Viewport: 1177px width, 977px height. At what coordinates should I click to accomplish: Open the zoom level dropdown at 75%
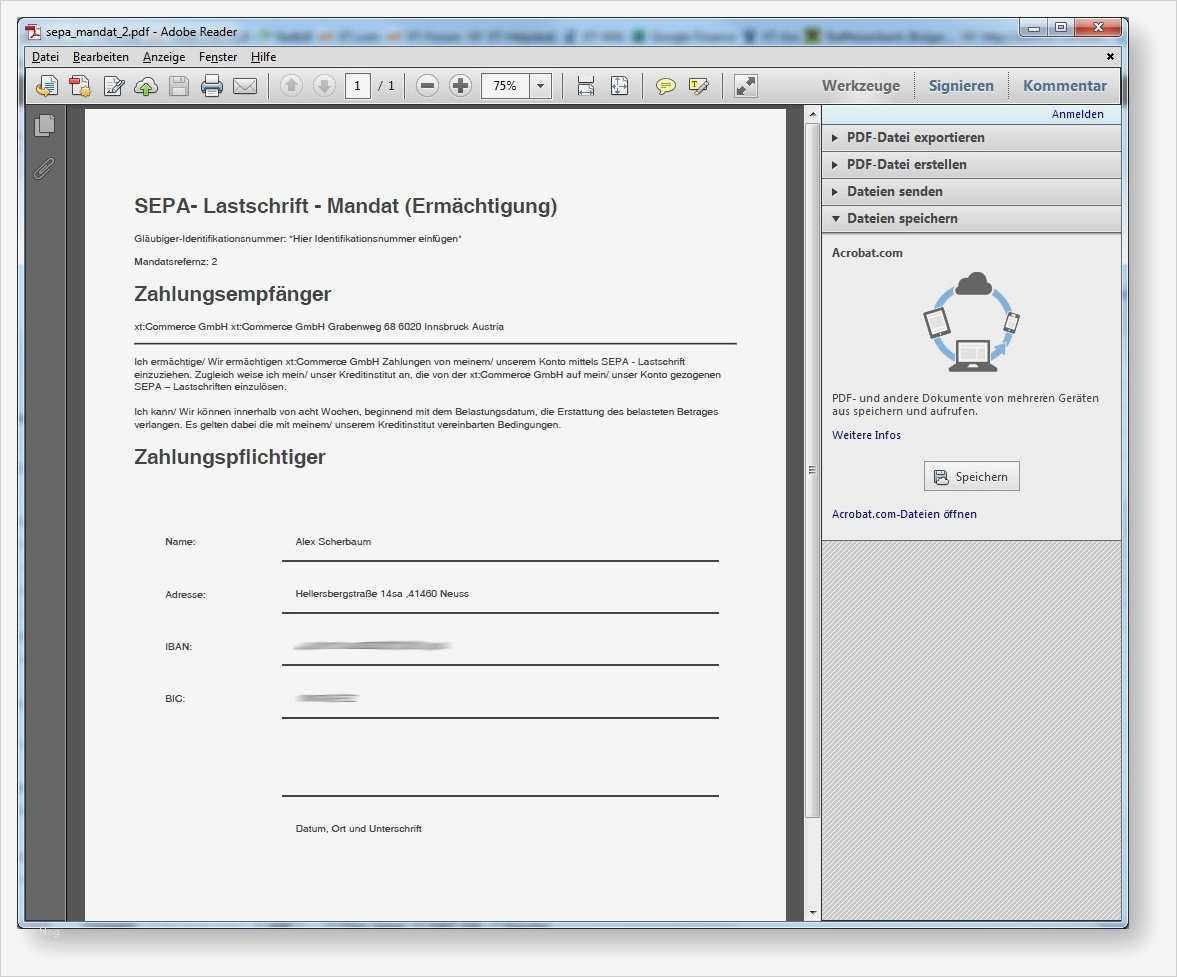[539, 85]
